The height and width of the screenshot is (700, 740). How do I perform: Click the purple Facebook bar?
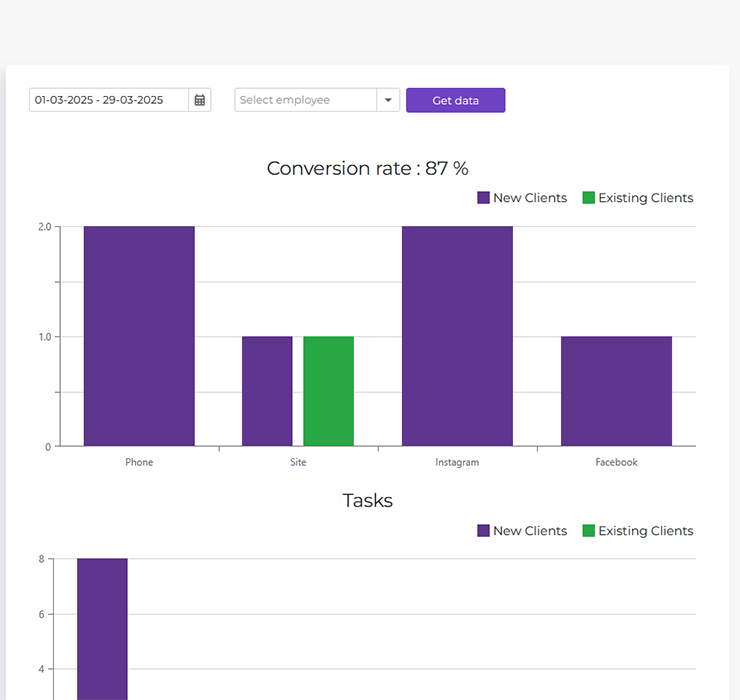tap(616, 391)
